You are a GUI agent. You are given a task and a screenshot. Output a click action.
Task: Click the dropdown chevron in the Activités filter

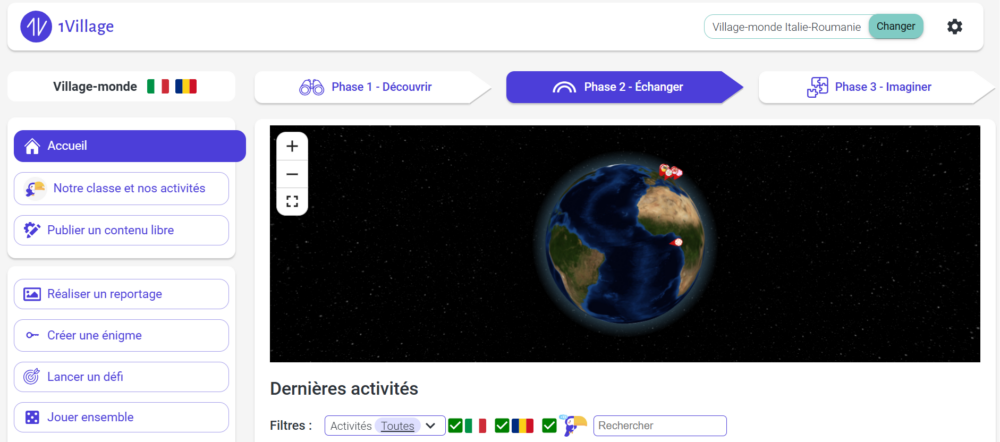[x=431, y=425]
